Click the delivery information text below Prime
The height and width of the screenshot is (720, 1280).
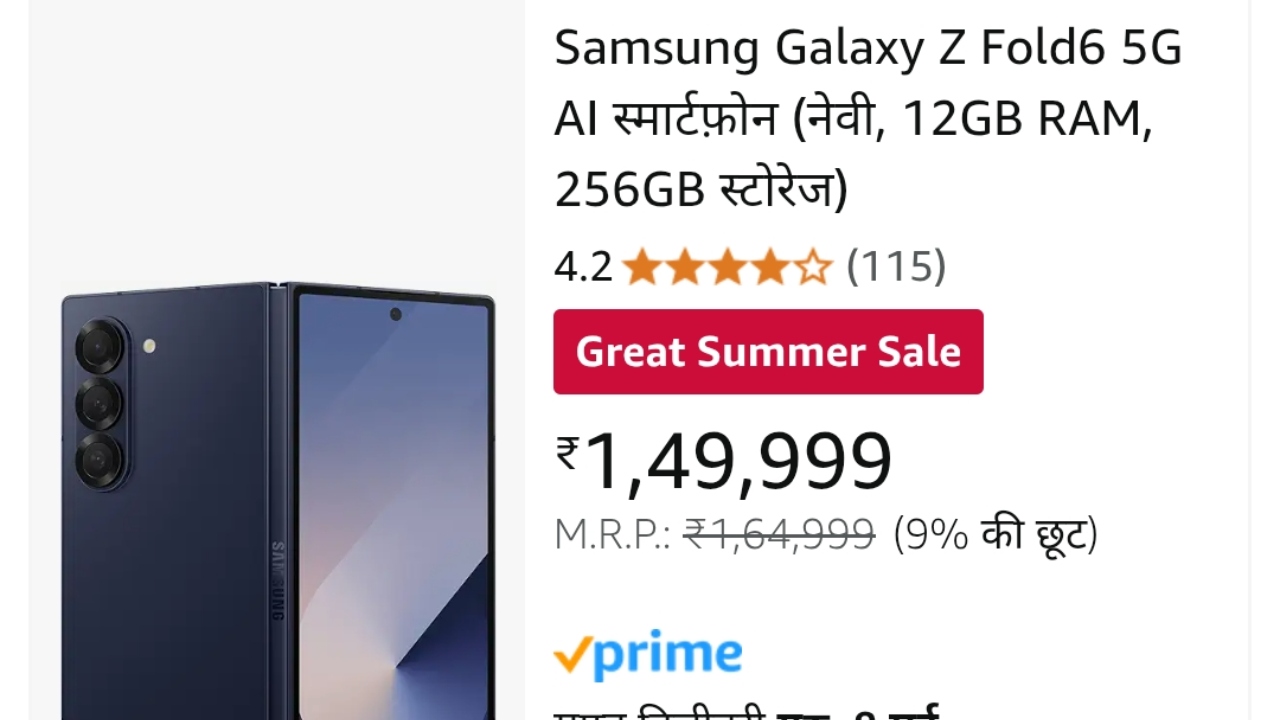pyautogui.click(x=747, y=712)
